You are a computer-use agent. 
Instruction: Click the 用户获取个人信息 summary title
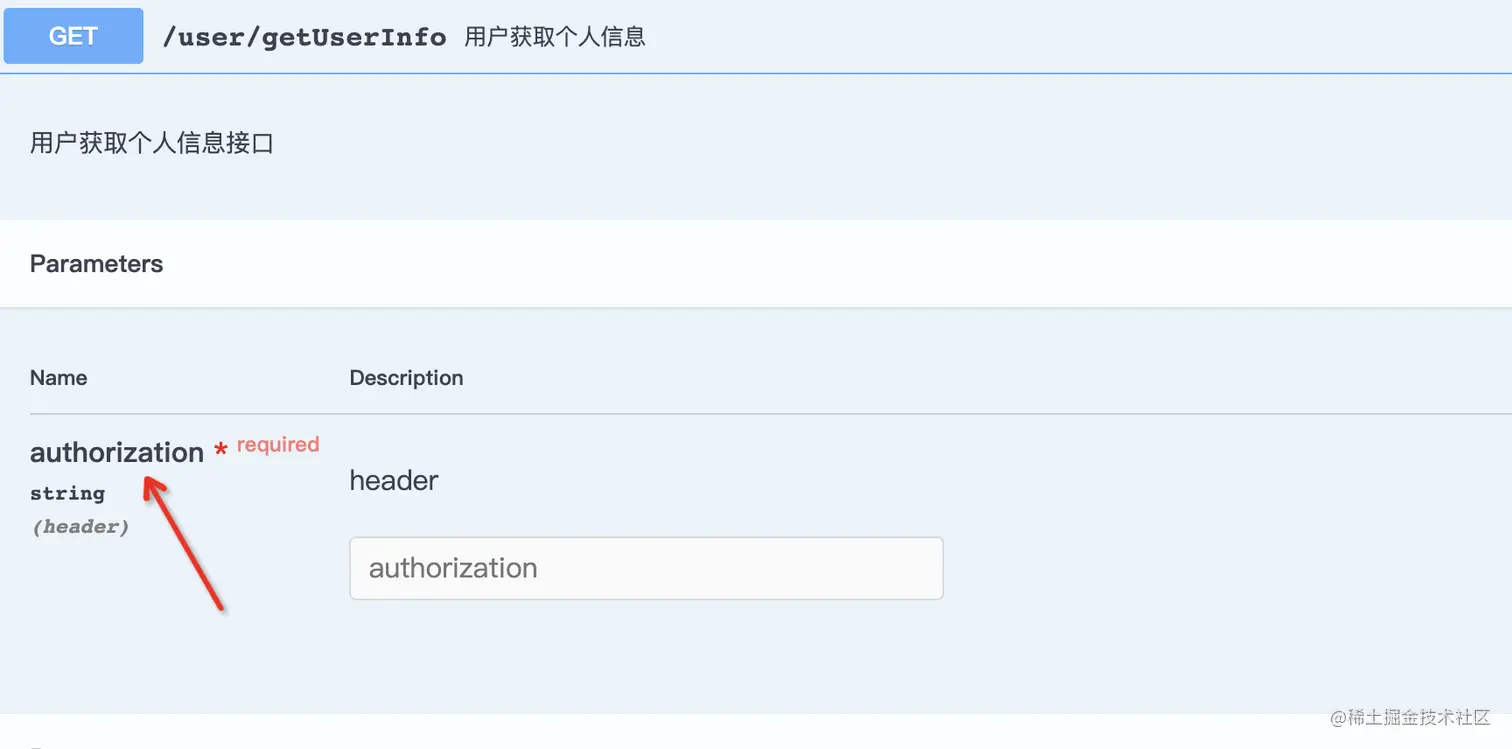[555, 37]
